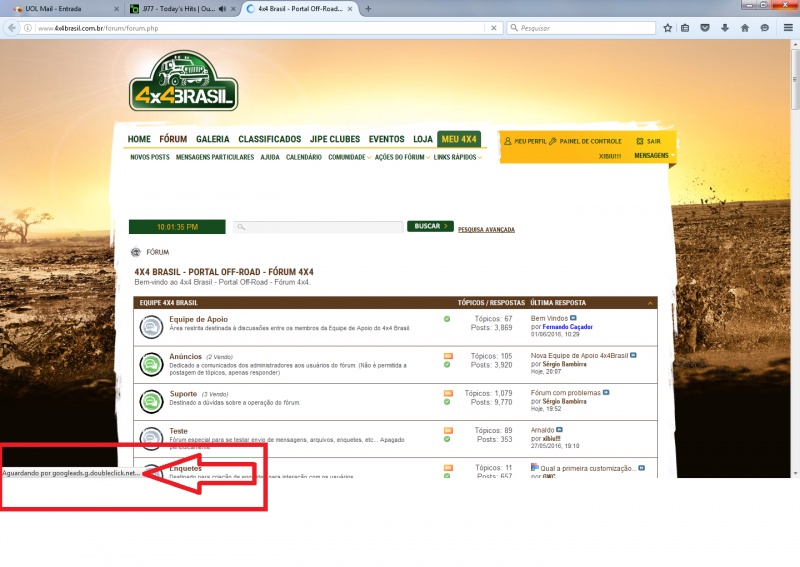Click the 4x4 Brasil logo

coord(183,81)
